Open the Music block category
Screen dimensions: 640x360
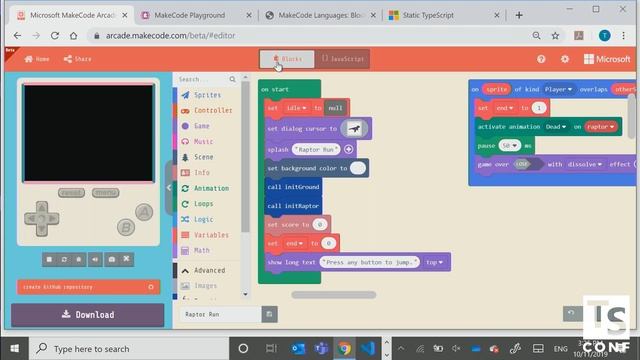coord(203,142)
